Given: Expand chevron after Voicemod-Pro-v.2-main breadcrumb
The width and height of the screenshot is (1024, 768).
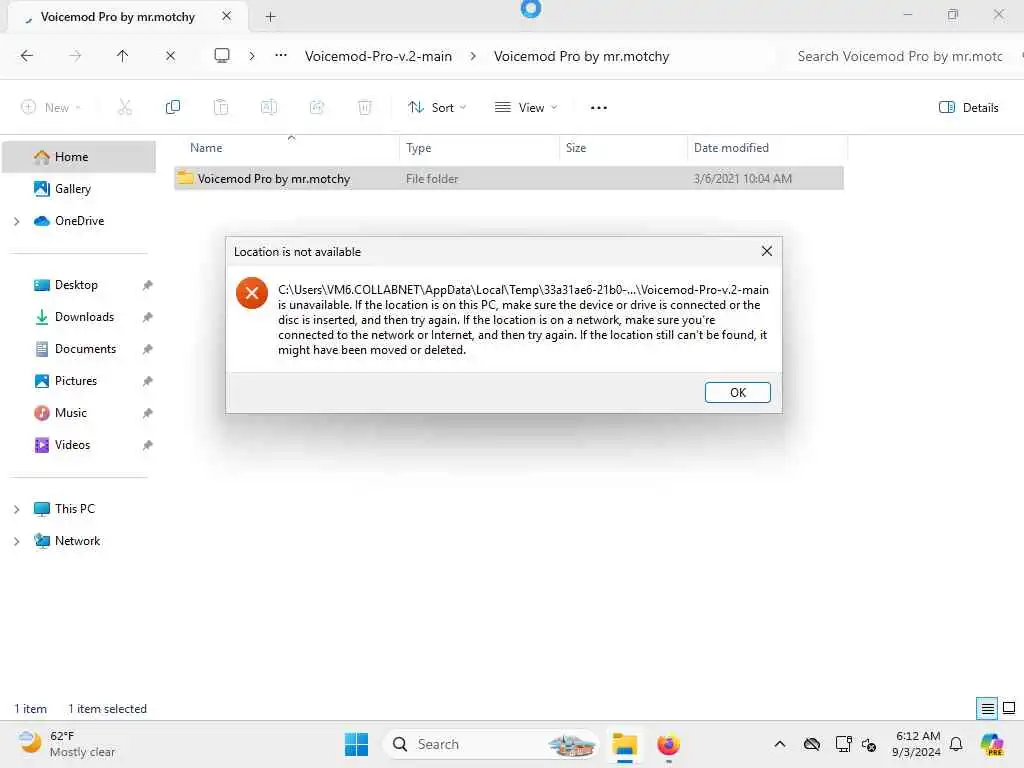Looking at the screenshot, I should pos(473,56).
